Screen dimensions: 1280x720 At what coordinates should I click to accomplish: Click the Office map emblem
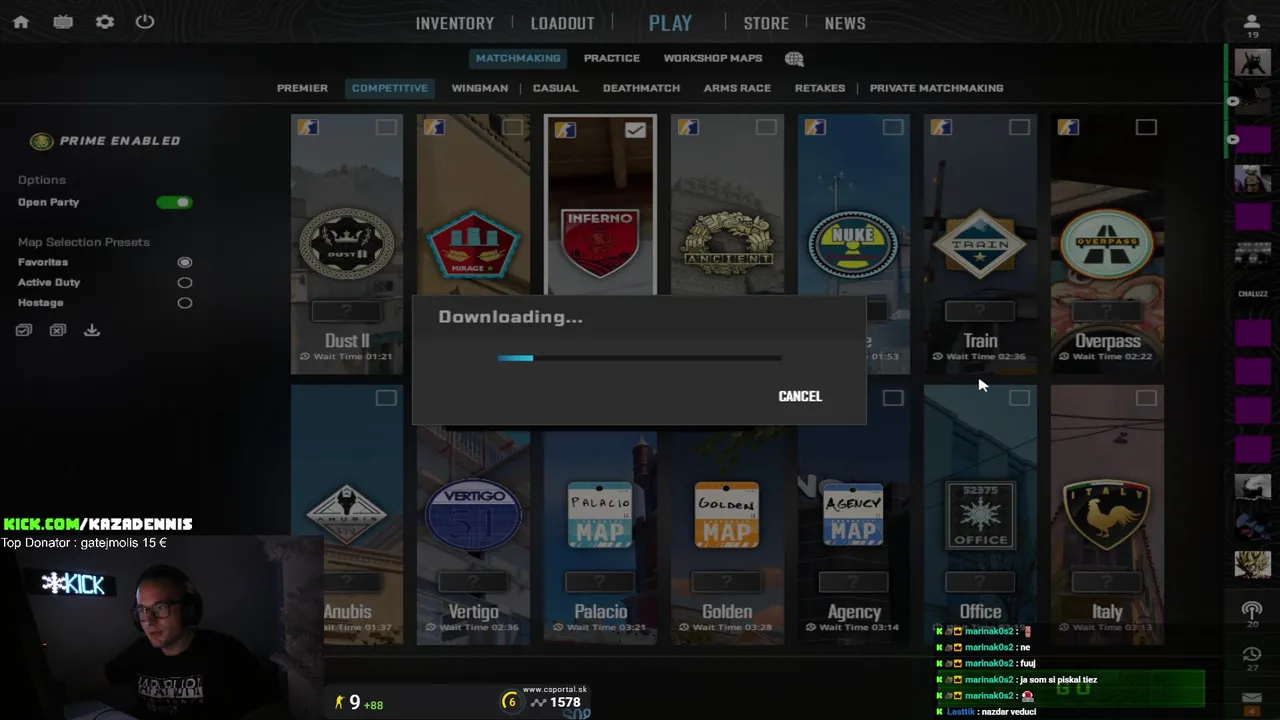click(980, 515)
